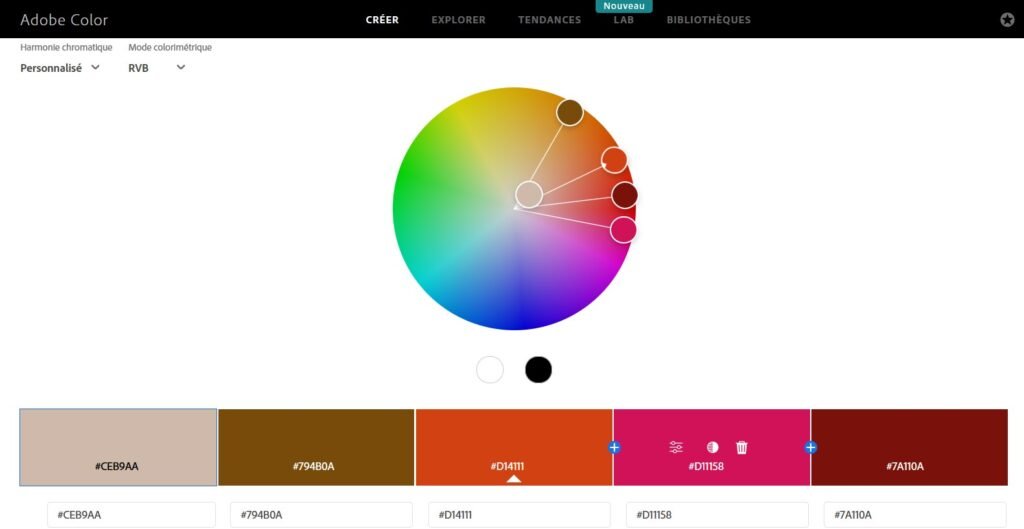Open color sliders on pink swatch
Image resolution: width=1024 pixels, height=529 pixels.
(x=676, y=447)
